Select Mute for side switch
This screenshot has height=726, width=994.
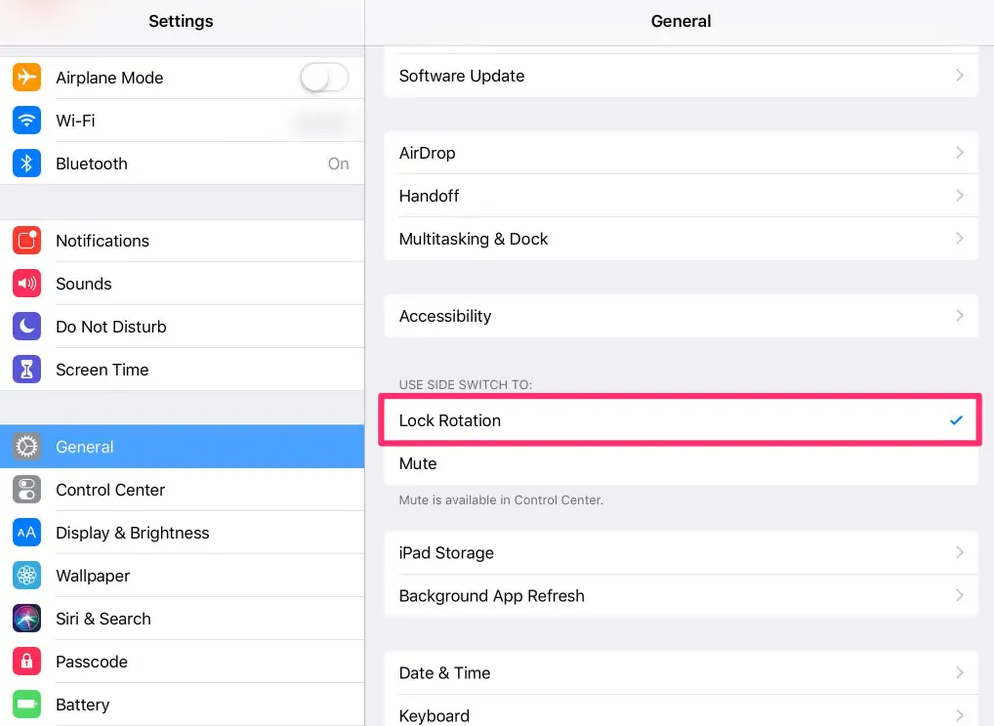680,464
